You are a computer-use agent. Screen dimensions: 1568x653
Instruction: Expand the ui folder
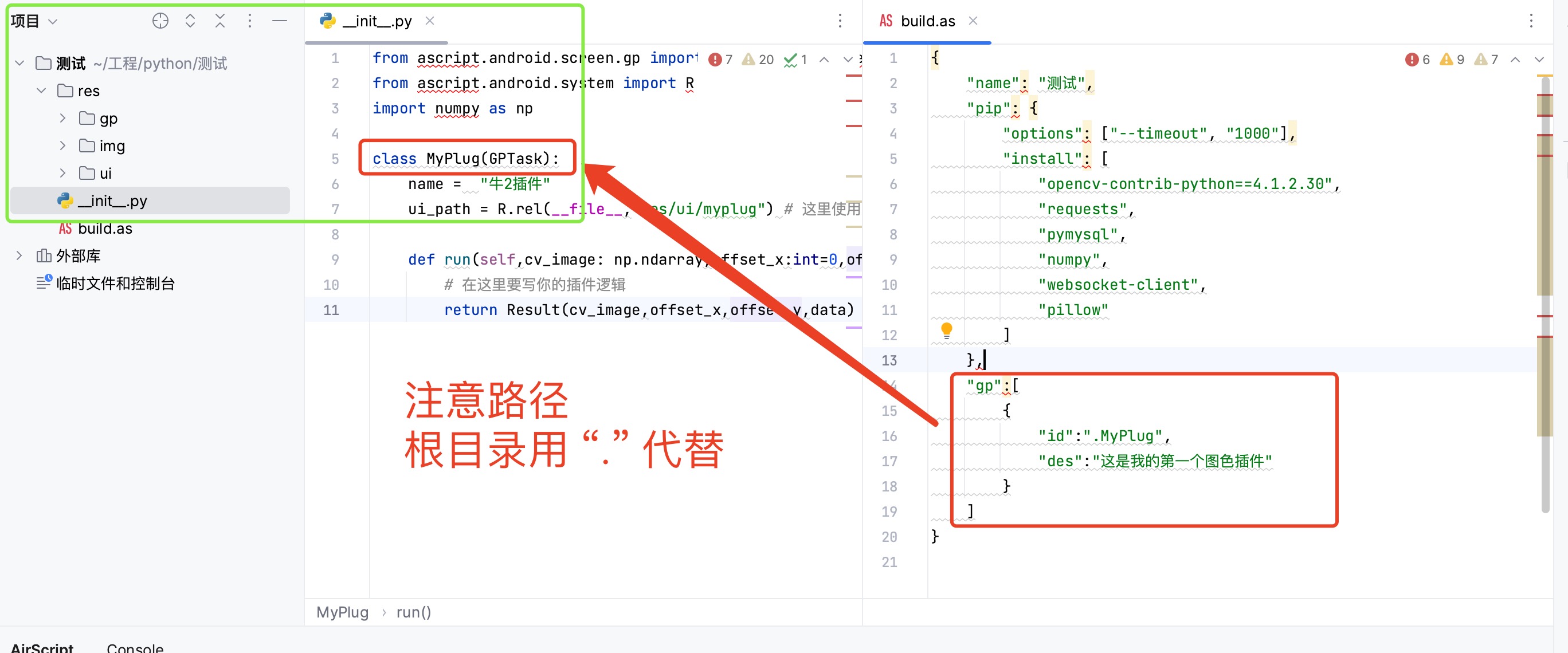pos(62,173)
